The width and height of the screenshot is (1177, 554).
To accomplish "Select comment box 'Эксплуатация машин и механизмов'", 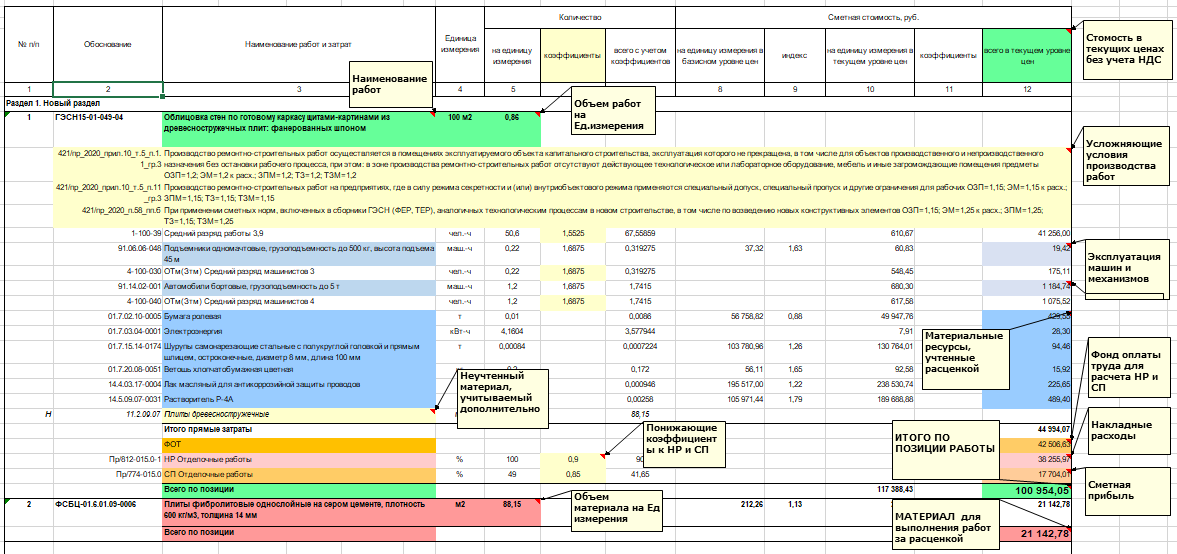I will pos(1127,268).
